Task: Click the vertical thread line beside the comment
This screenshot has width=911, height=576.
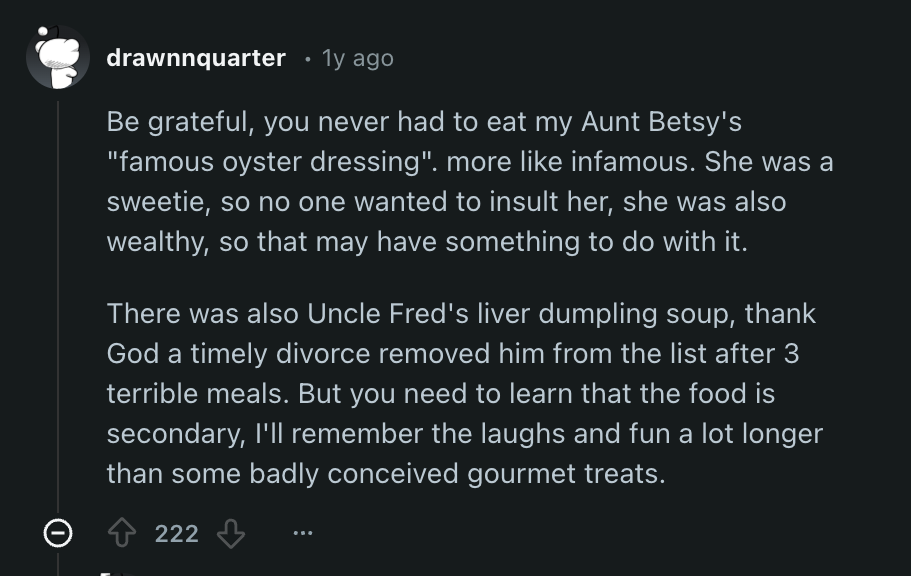Action: [x=58, y=300]
